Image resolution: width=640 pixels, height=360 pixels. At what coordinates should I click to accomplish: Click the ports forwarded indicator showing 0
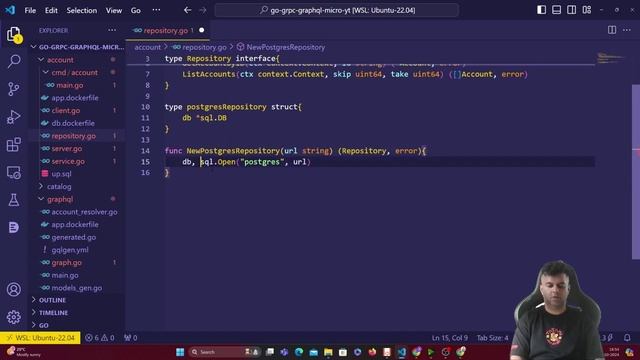point(131,338)
